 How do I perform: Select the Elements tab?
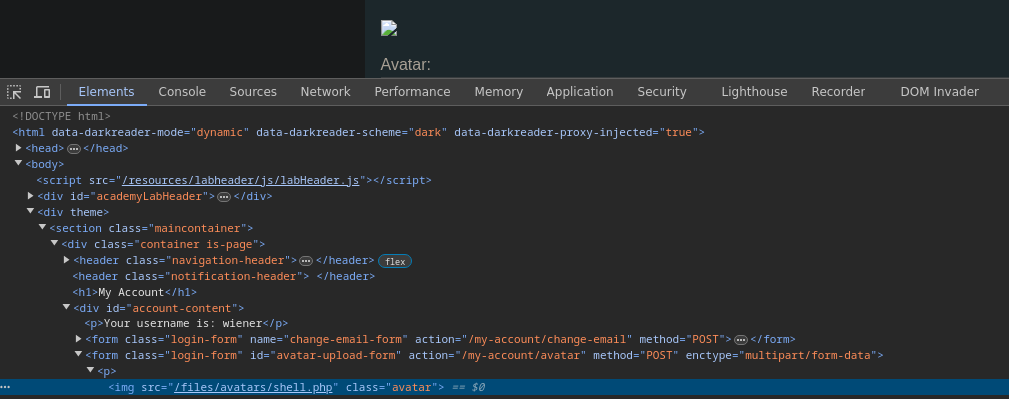[x=106, y=92]
